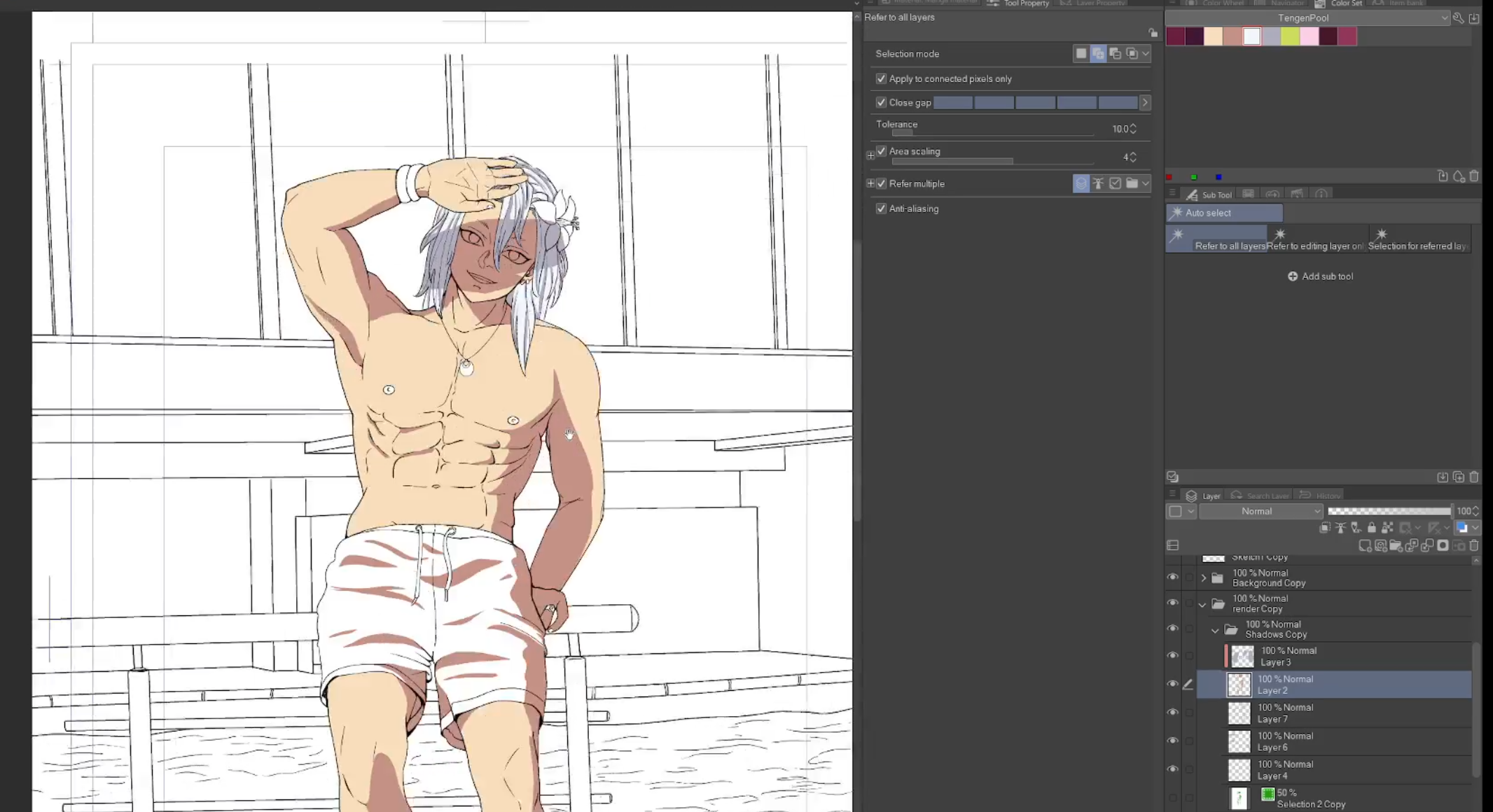The width and height of the screenshot is (1493, 812).
Task: Select 'Refer to all layers' sub tool
Action: [1216, 239]
